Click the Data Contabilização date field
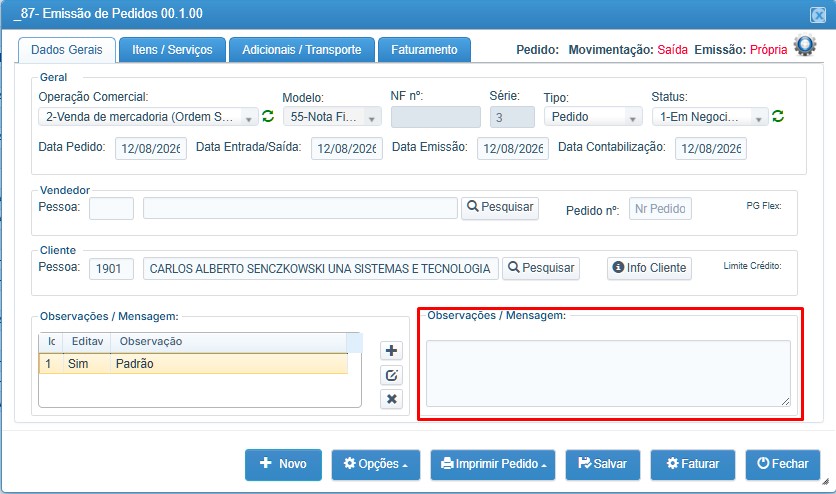Screen dimensions: 836x494 pos(711,149)
